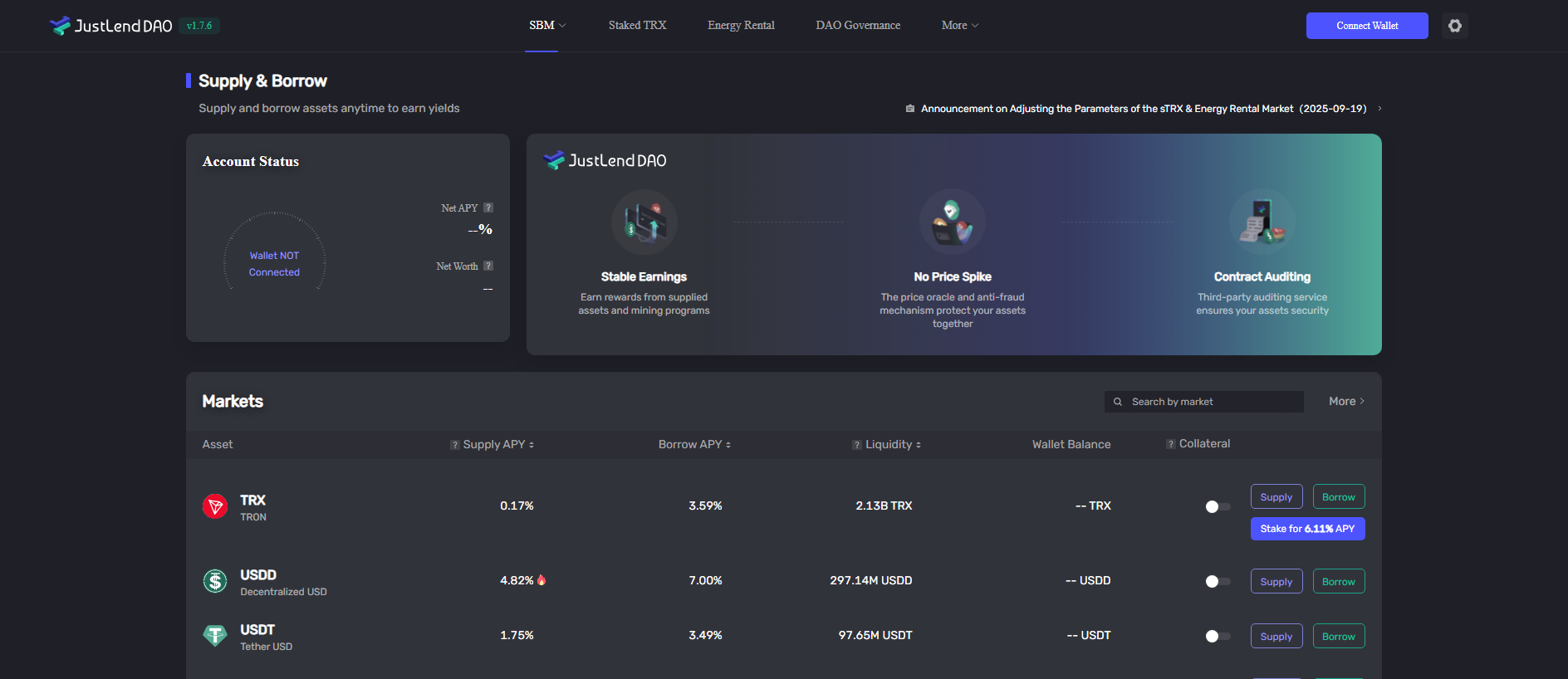The width and height of the screenshot is (1568, 679).
Task: Toggle USDD collateral switch
Action: coord(1218,582)
